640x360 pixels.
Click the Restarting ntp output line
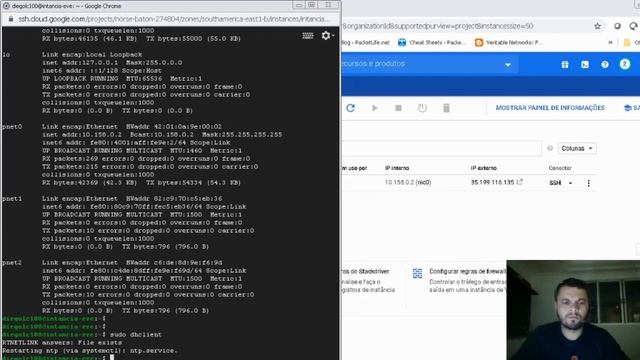(90, 351)
